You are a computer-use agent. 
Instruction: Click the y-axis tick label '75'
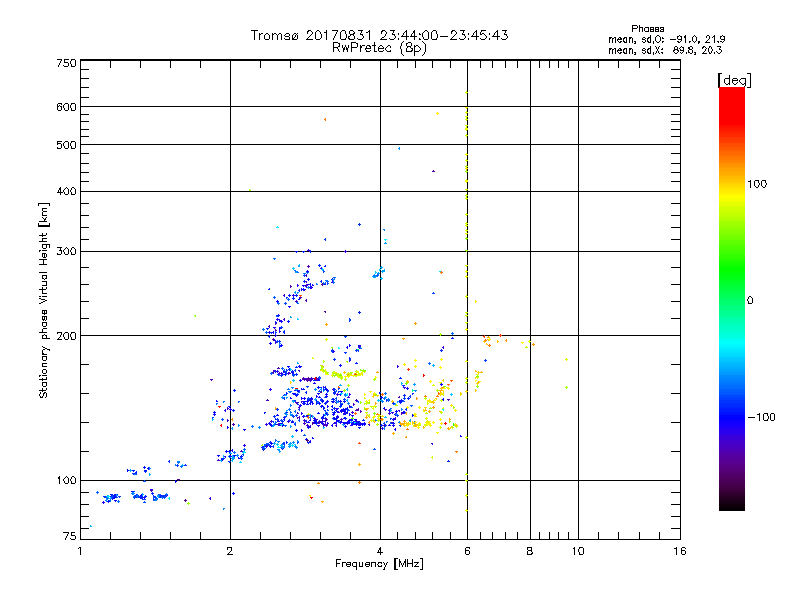tap(70, 536)
